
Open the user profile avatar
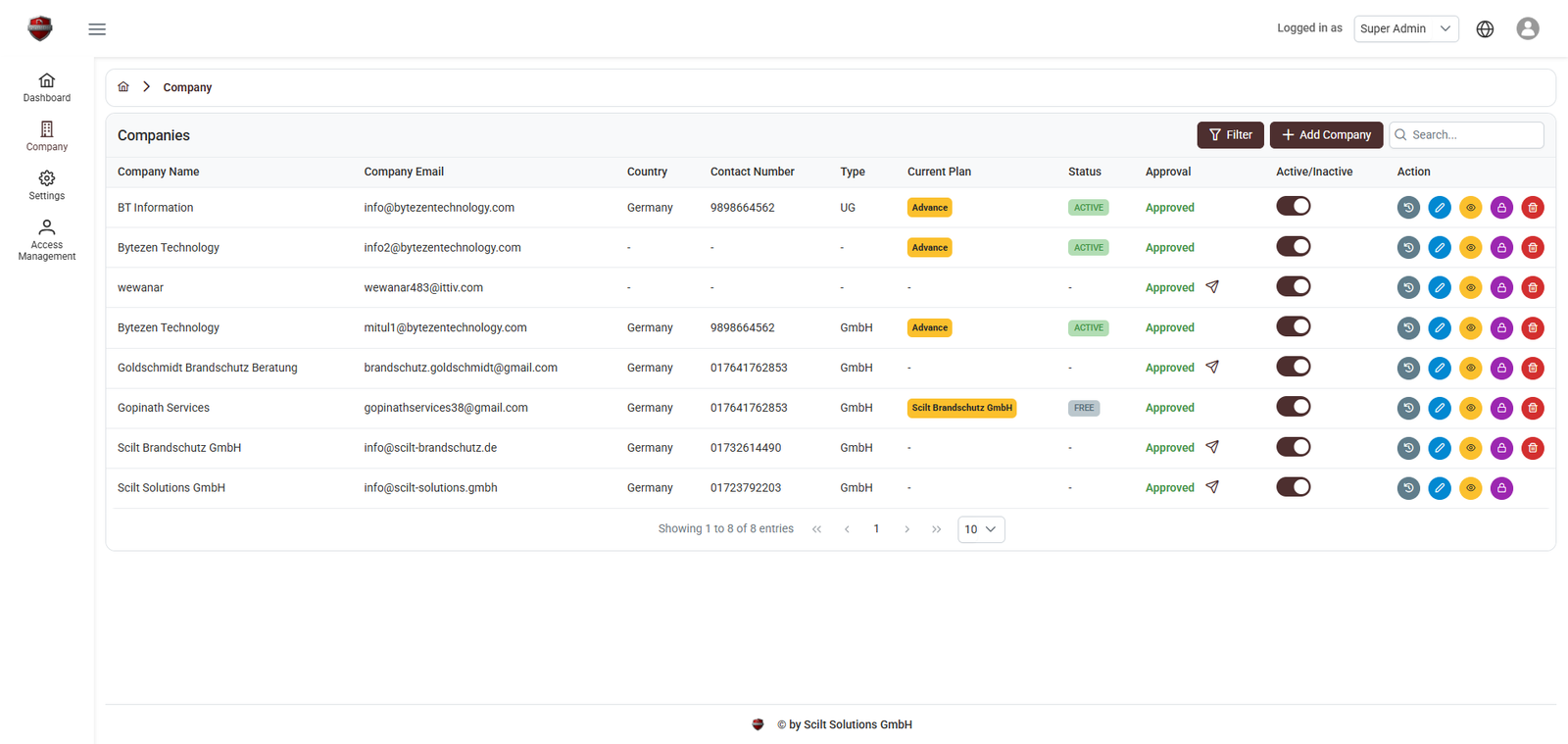1527,28
